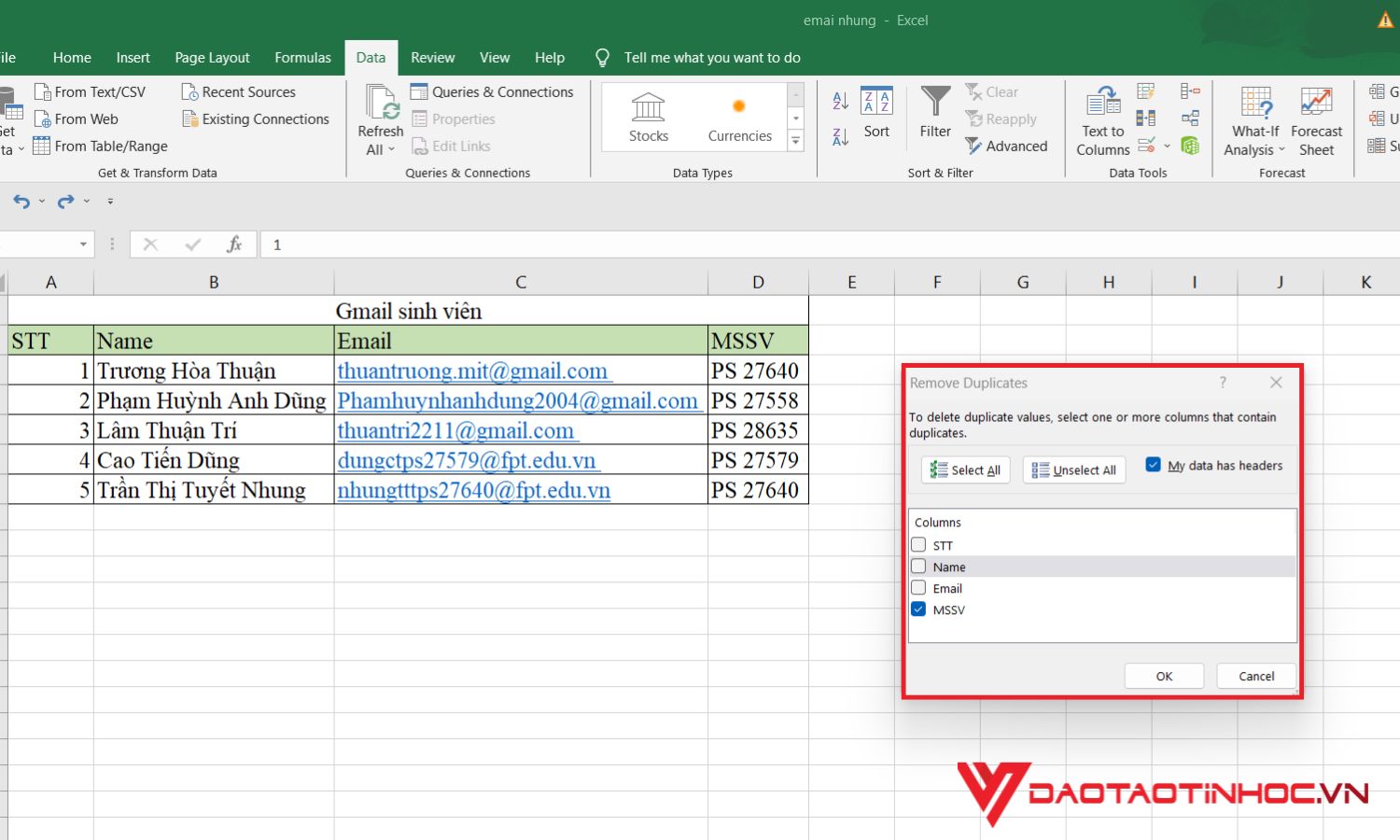
Task: Click the Undo arrow icon
Action: pos(21,202)
